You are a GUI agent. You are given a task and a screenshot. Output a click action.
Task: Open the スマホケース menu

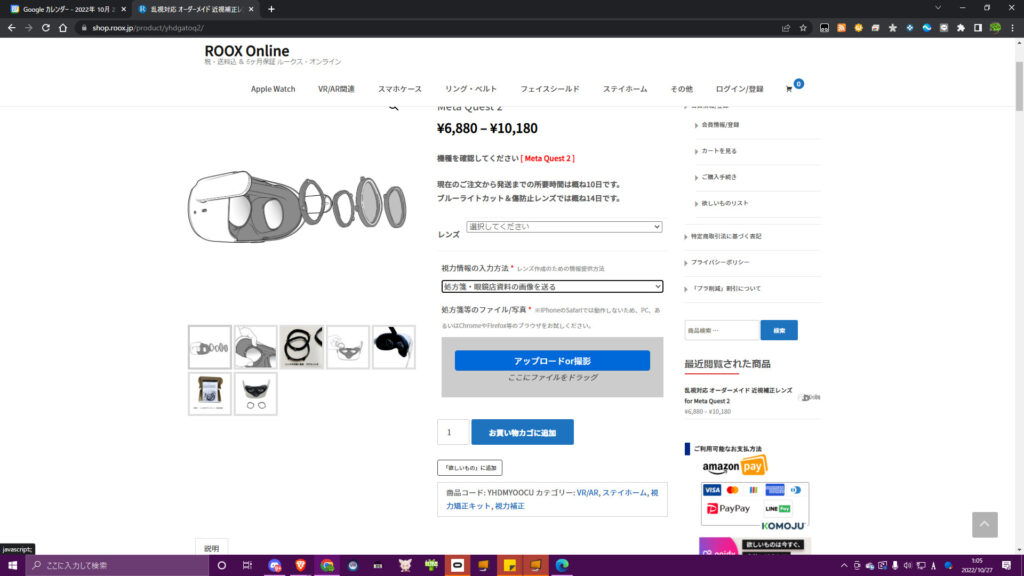pyautogui.click(x=400, y=89)
